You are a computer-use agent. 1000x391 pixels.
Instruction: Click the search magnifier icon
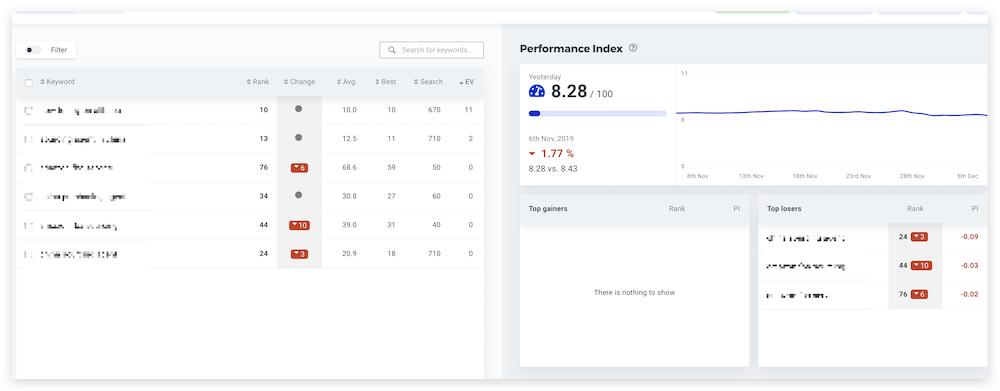click(392, 50)
